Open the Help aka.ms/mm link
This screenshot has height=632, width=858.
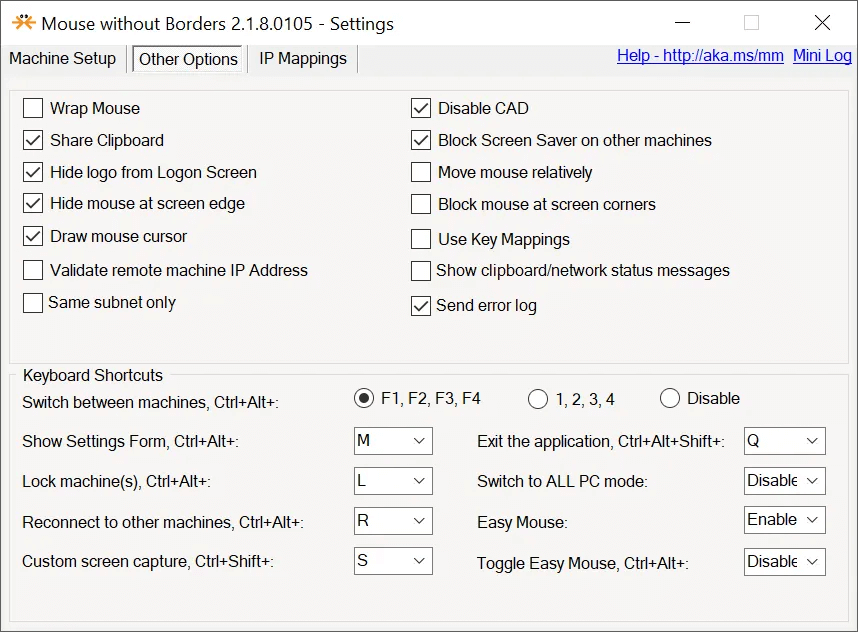point(700,55)
